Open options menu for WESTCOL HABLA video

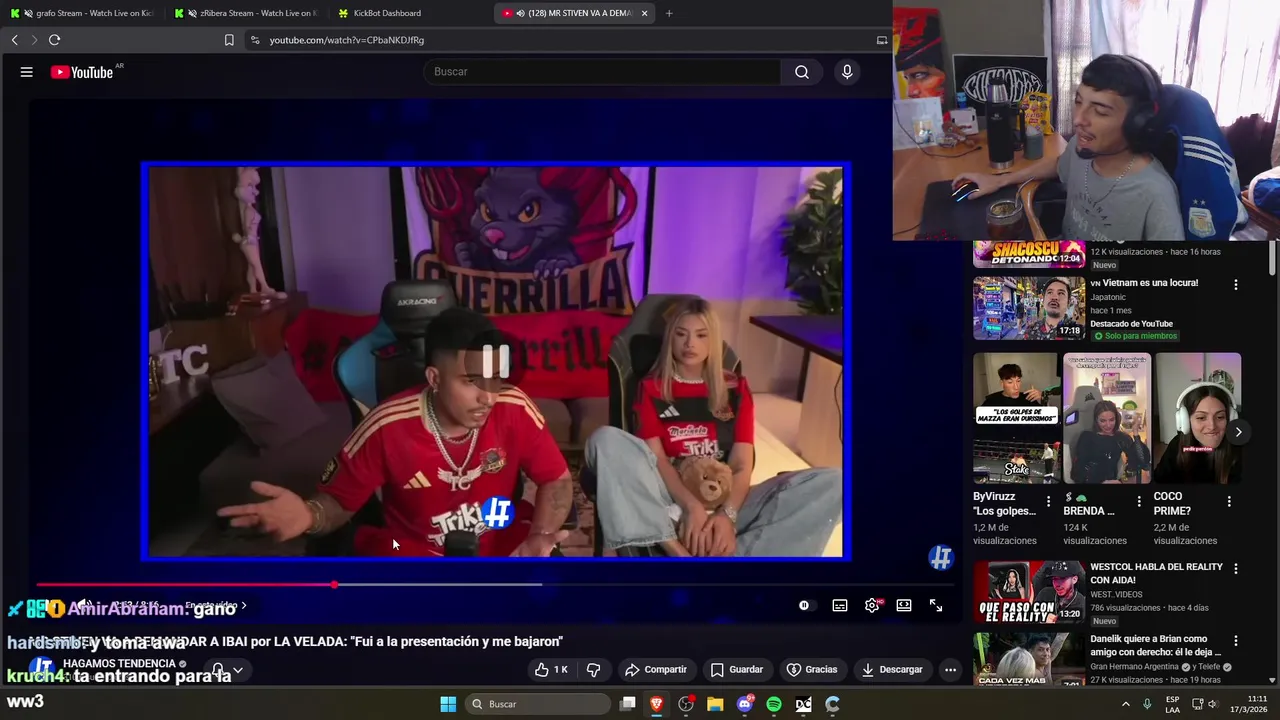(x=1236, y=568)
